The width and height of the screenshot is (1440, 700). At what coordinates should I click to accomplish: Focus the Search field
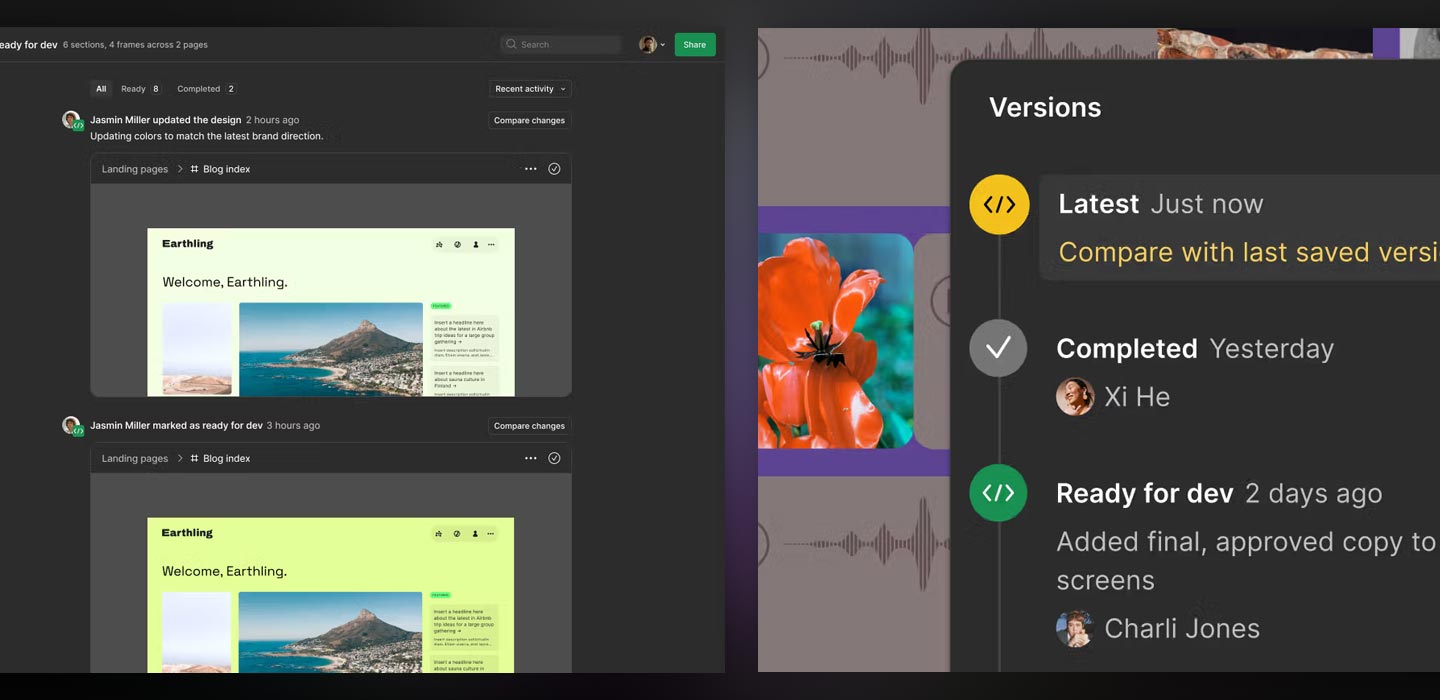[561, 45]
